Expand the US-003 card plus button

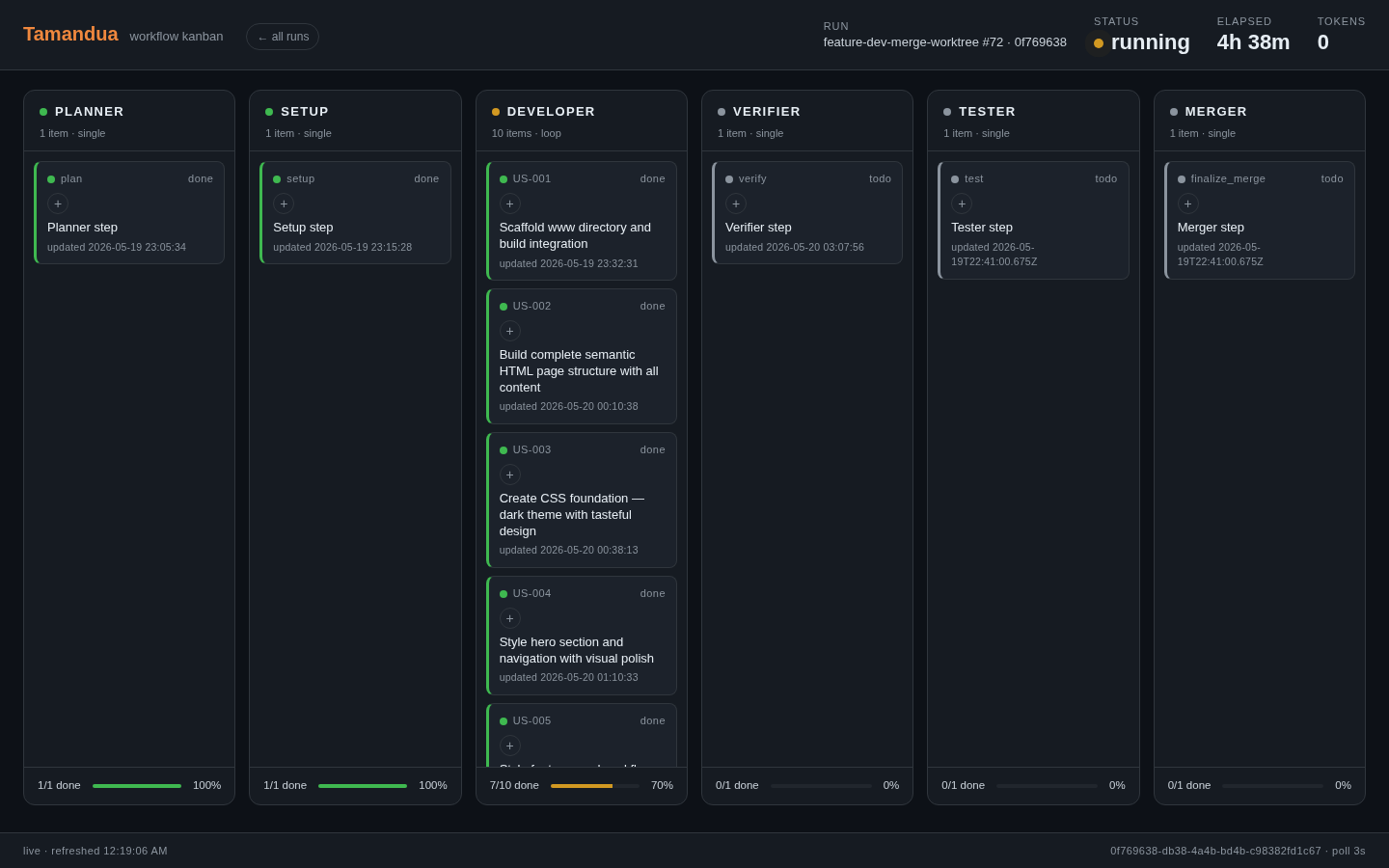click(510, 475)
